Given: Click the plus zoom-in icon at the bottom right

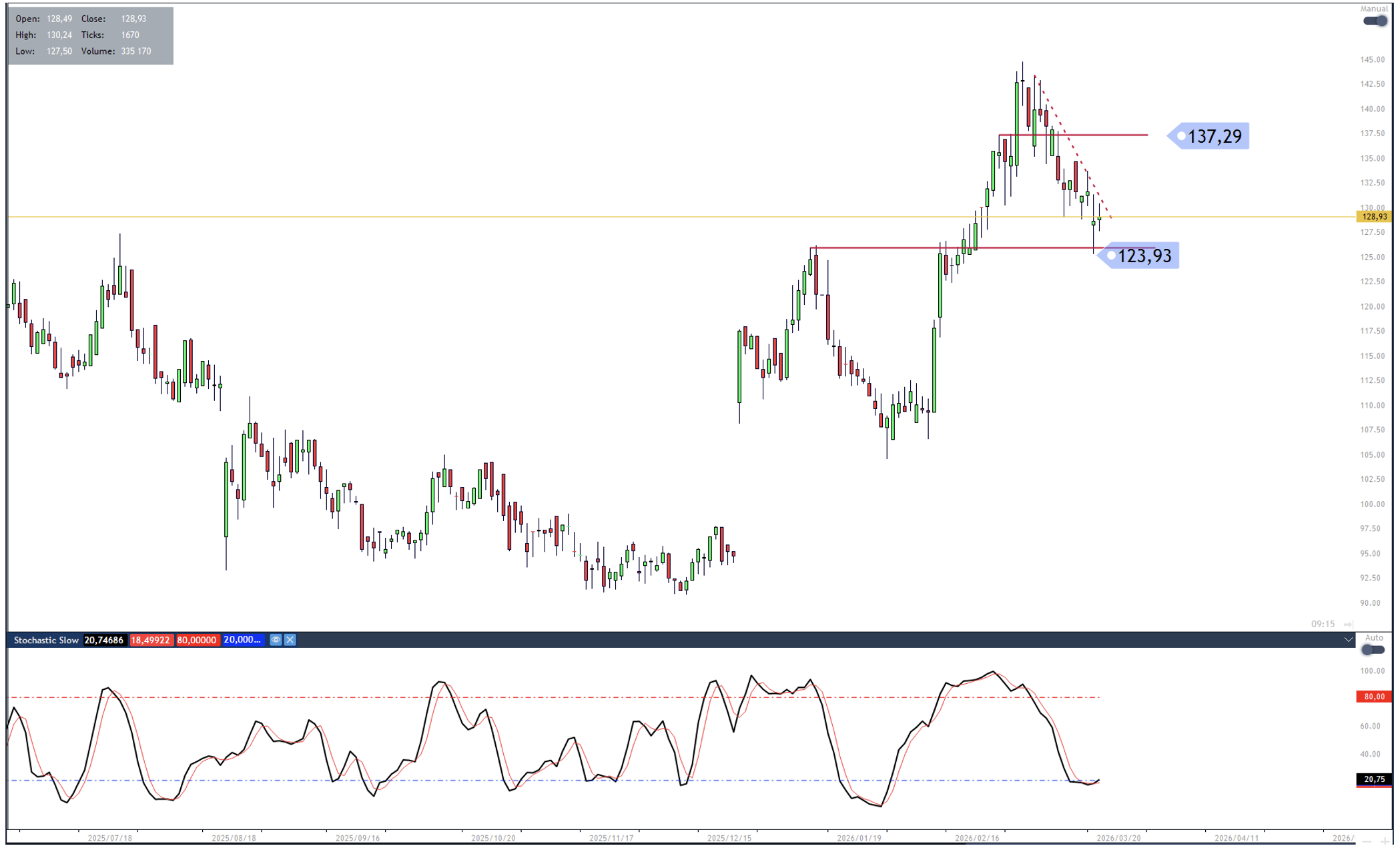Looking at the screenshot, I should click(1385, 841).
